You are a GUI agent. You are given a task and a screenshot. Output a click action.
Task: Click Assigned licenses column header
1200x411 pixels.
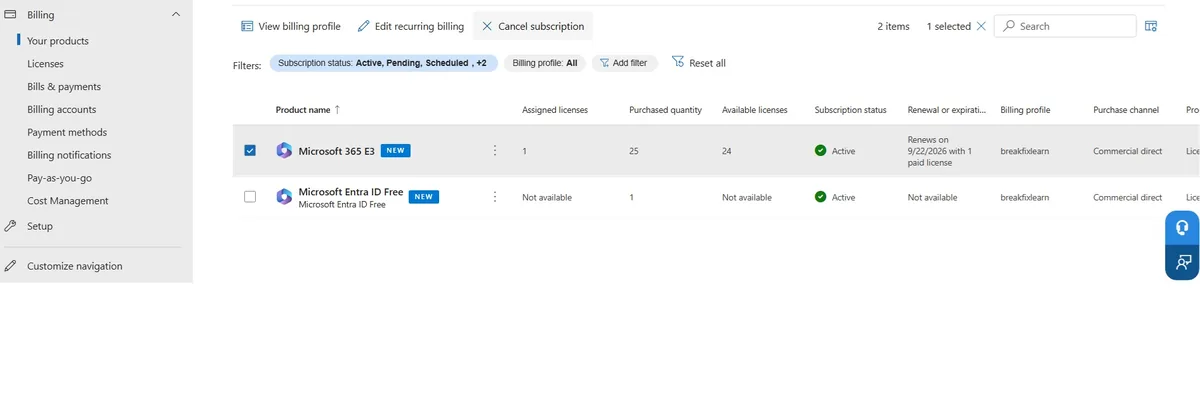tap(555, 110)
